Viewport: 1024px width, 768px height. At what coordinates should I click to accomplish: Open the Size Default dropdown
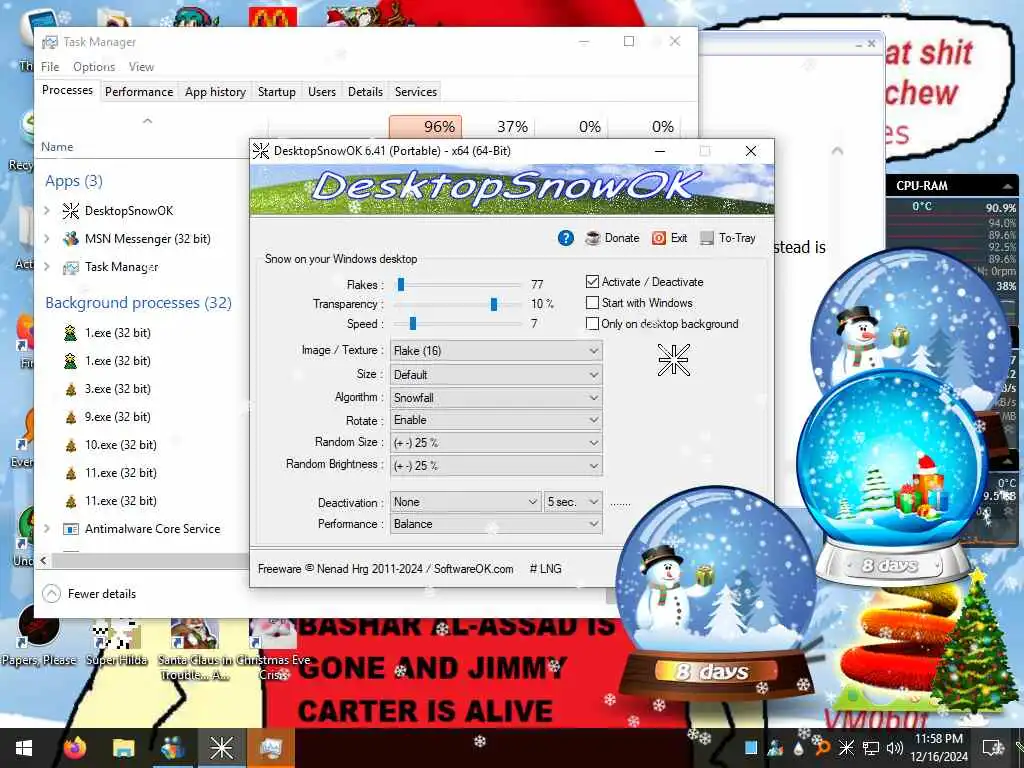496,375
